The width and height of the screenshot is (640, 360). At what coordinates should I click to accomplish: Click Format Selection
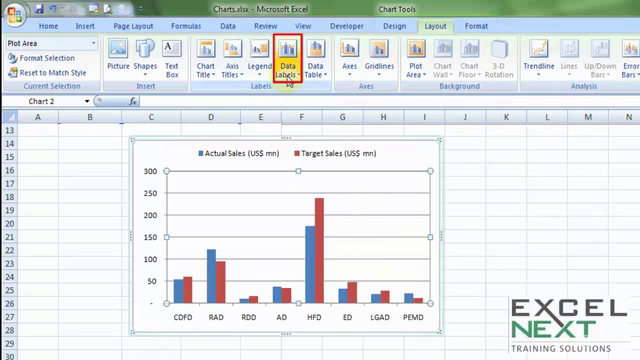[x=42, y=58]
